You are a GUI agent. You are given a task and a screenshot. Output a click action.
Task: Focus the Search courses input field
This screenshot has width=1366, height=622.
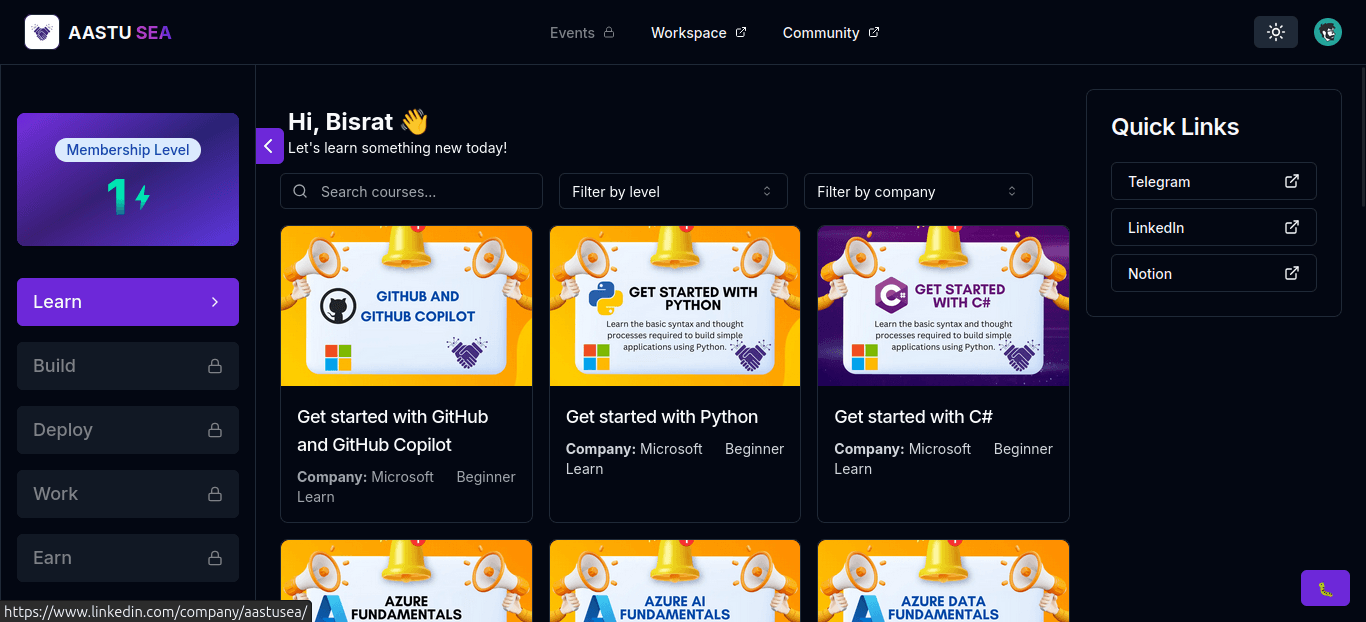(x=411, y=191)
